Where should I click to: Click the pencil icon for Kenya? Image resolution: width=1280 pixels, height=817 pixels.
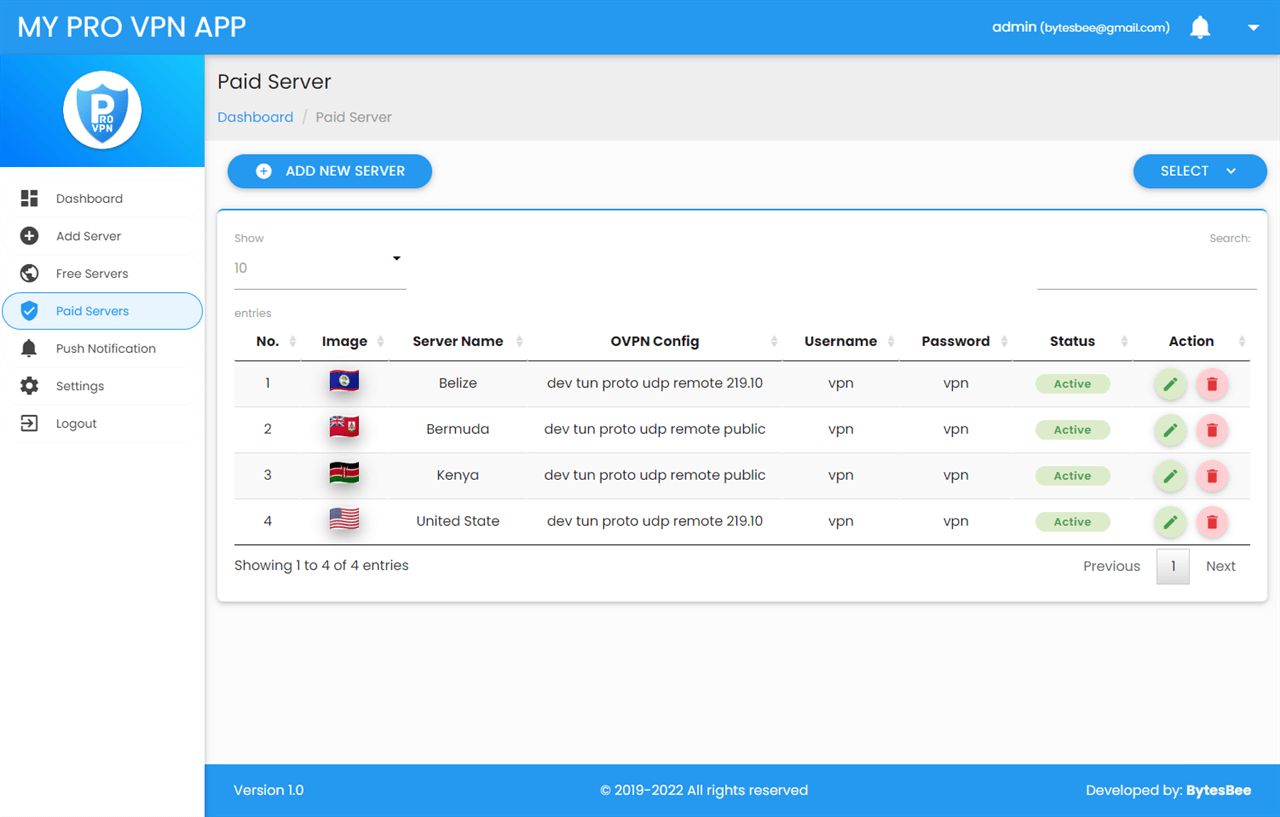tap(1170, 476)
